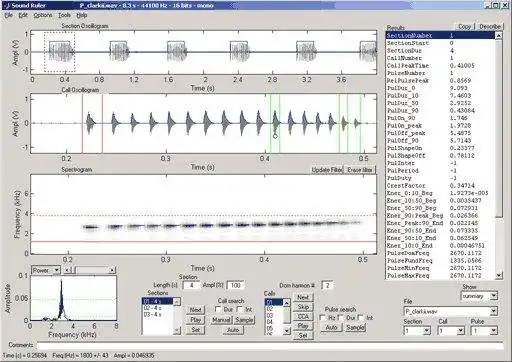Image resolution: width=512 pixels, height=362 pixels.
Task: Click the Copy button above Results
Action: pos(464,27)
